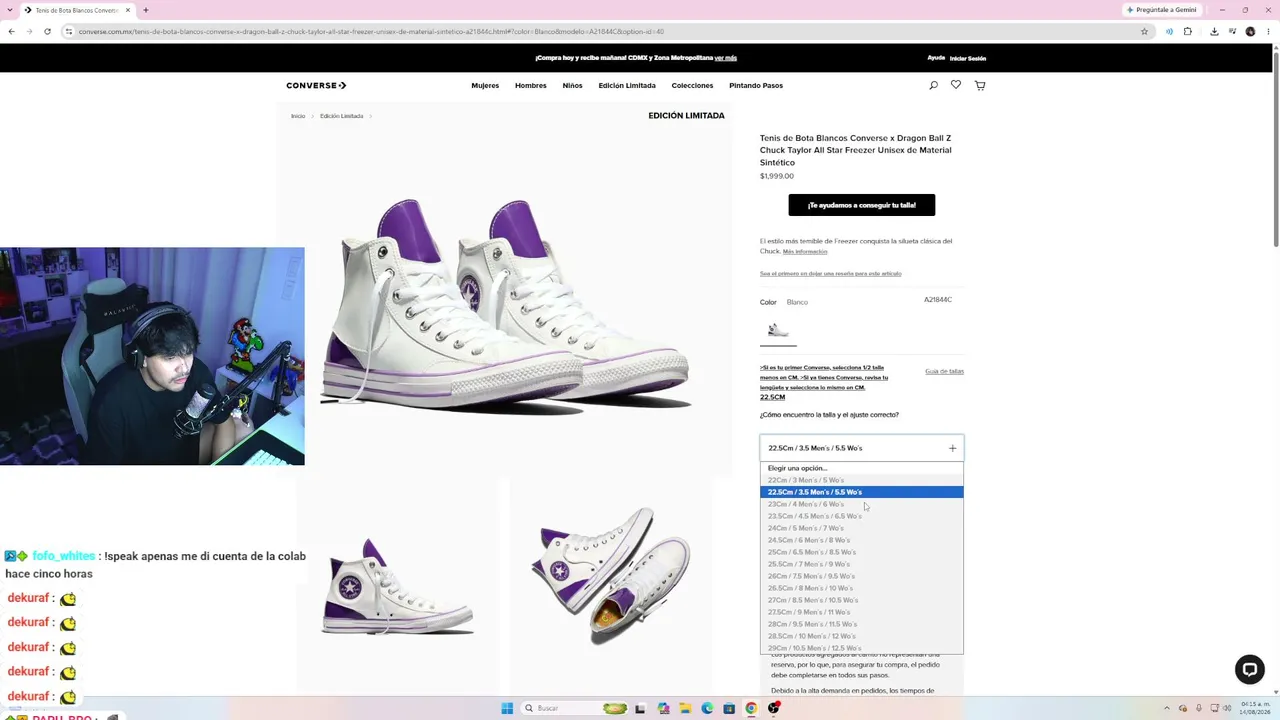Click 'Iniciar Sesión' in the top bar

[968, 58]
